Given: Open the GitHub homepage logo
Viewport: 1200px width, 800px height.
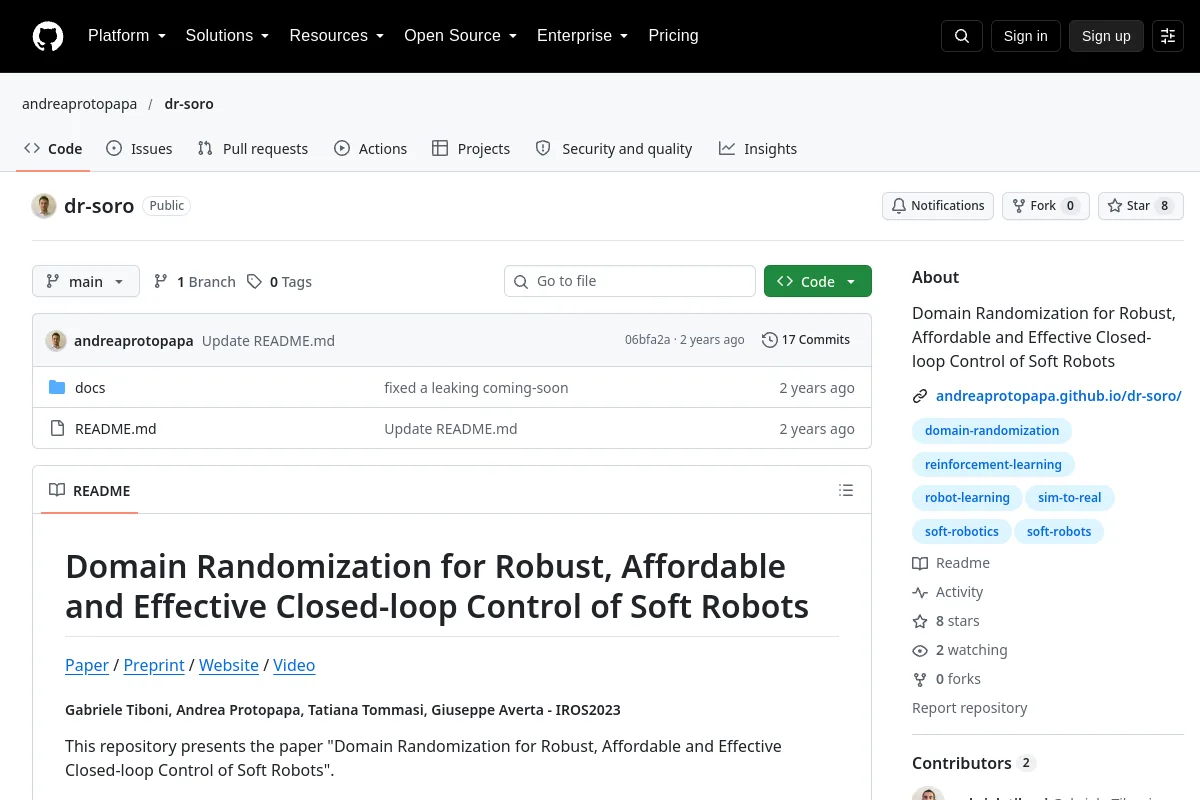Looking at the screenshot, I should 48,36.
